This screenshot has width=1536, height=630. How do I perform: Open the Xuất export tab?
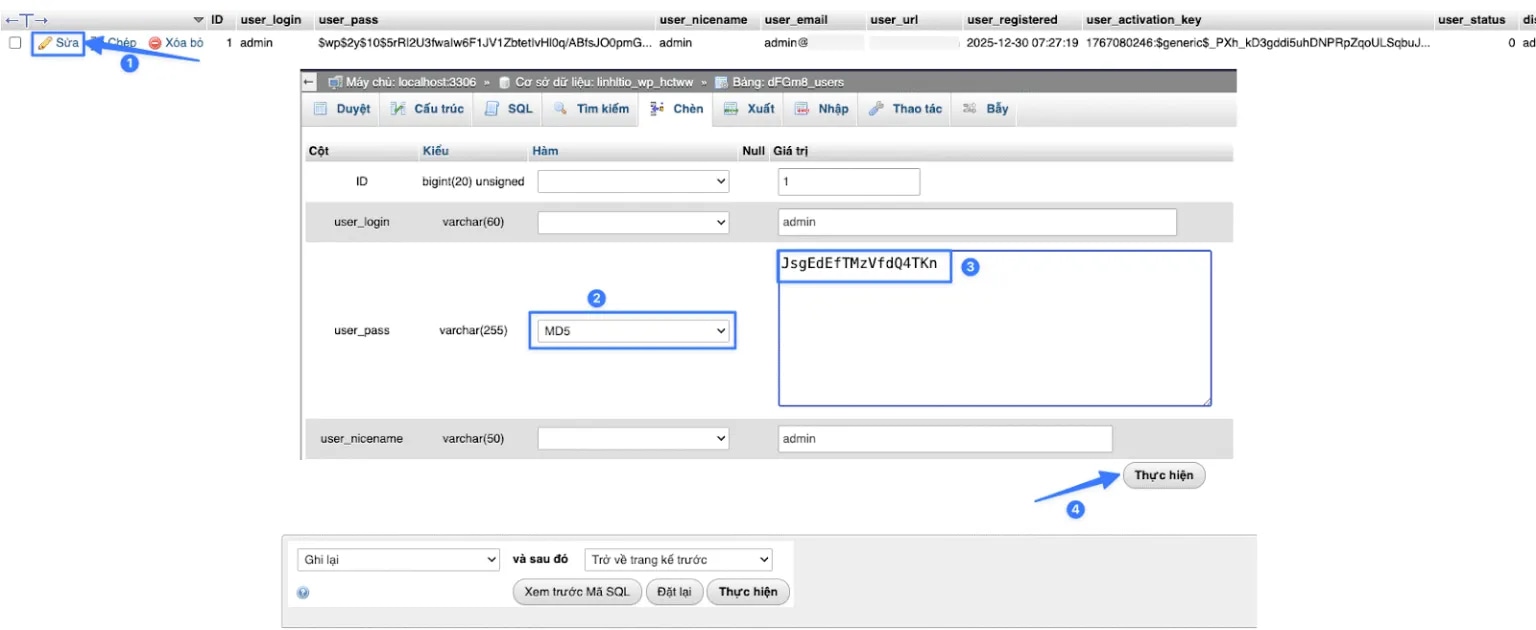pyautogui.click(x=749, y=109)
